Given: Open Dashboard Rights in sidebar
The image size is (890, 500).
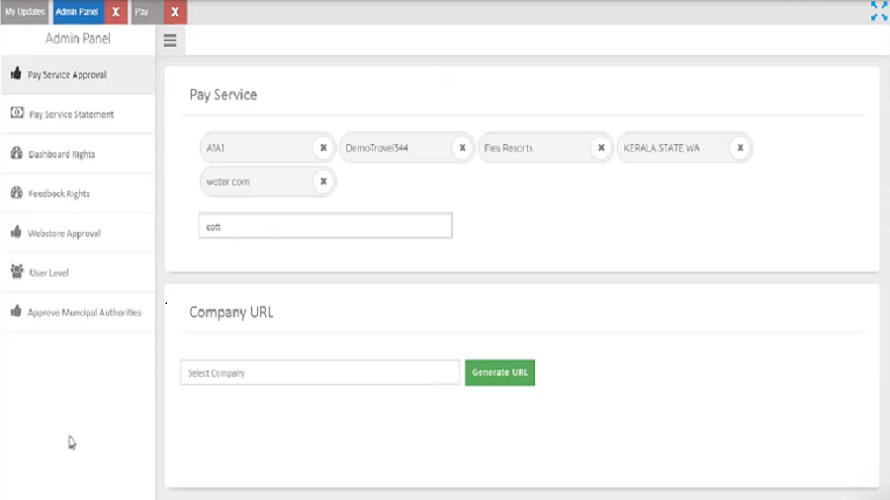Looking at the screenshot, I should point(62,154).
